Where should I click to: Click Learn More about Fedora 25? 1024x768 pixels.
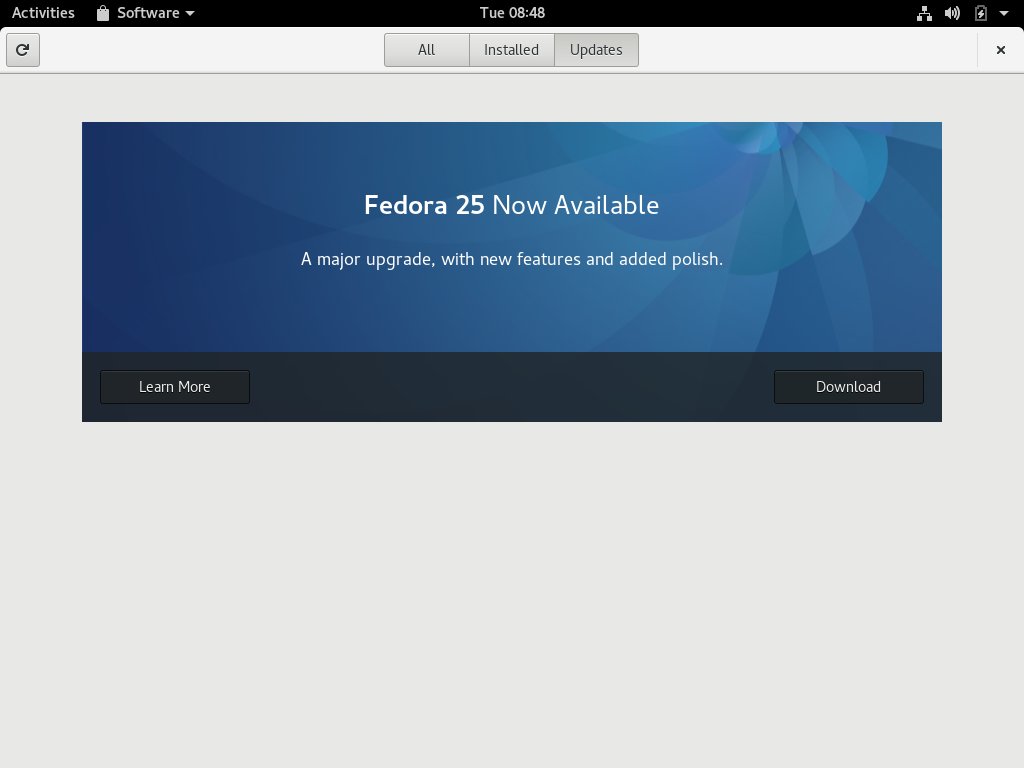pos(175,387)
